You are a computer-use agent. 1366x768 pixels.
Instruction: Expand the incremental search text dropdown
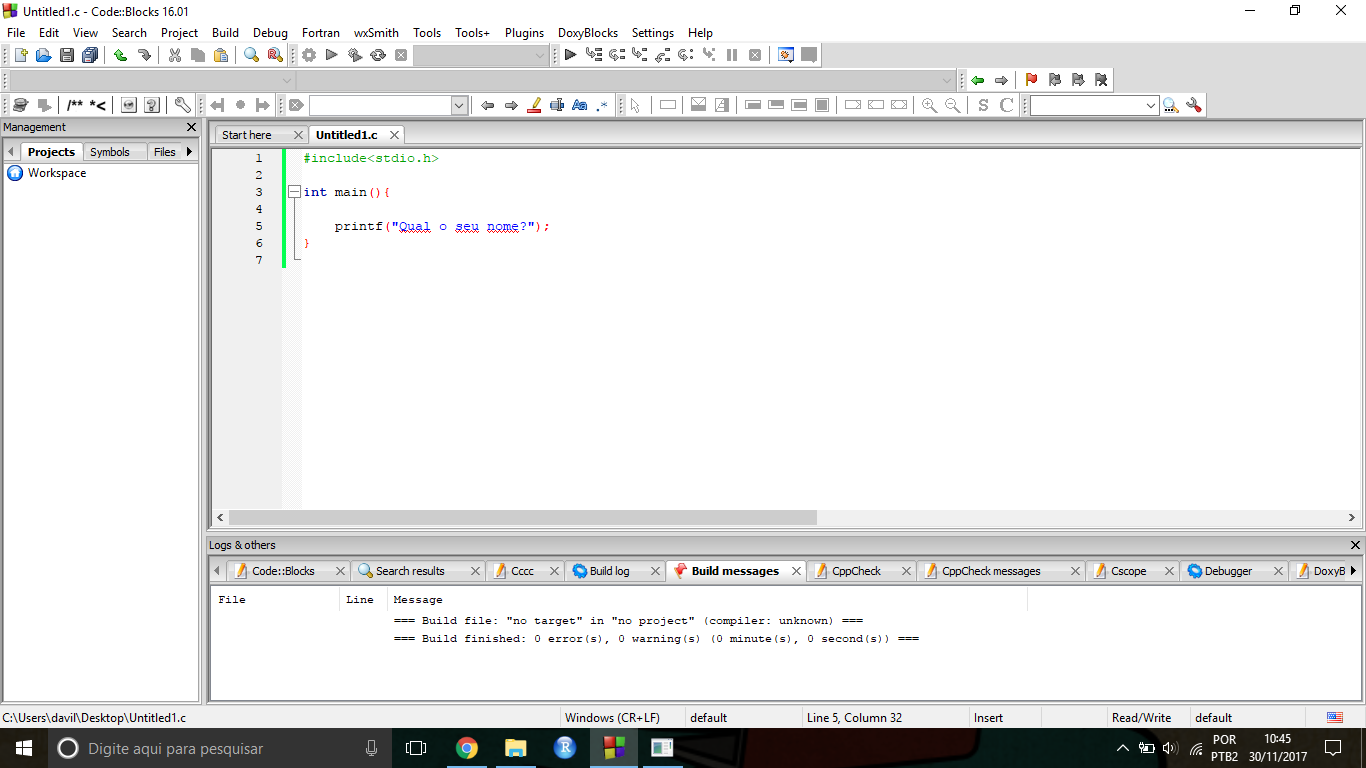click(459, 105)
